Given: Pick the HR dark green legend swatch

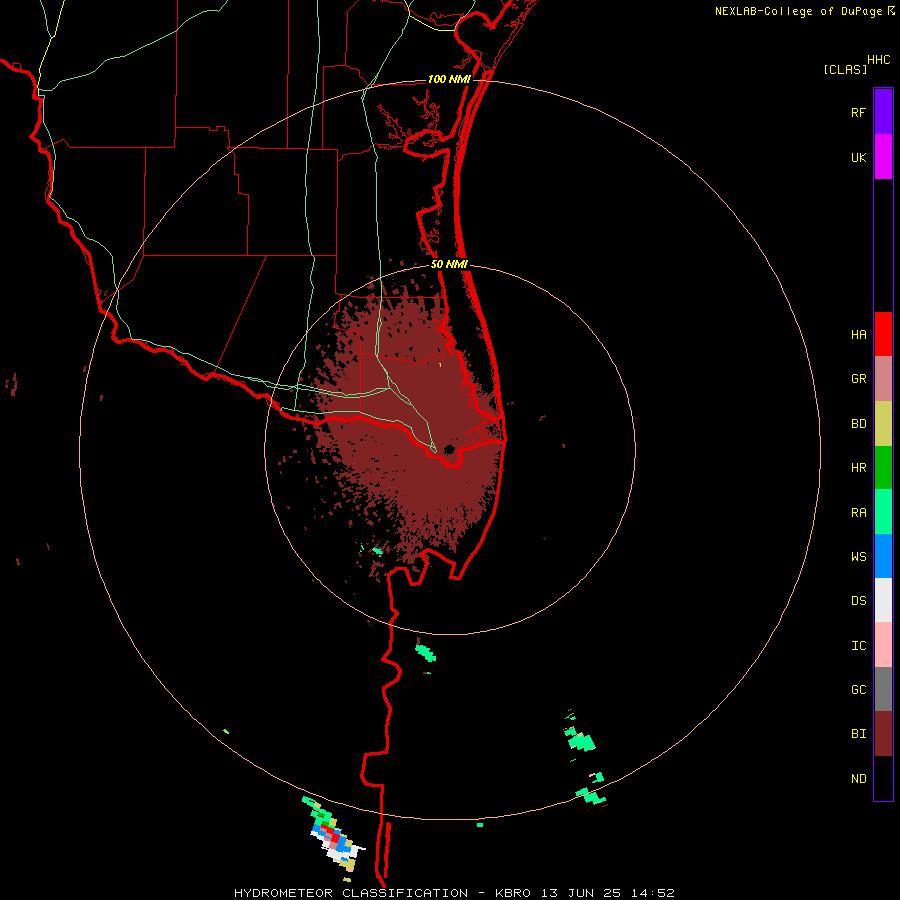Looking at the screenshot, I should [x=883, y=467].
